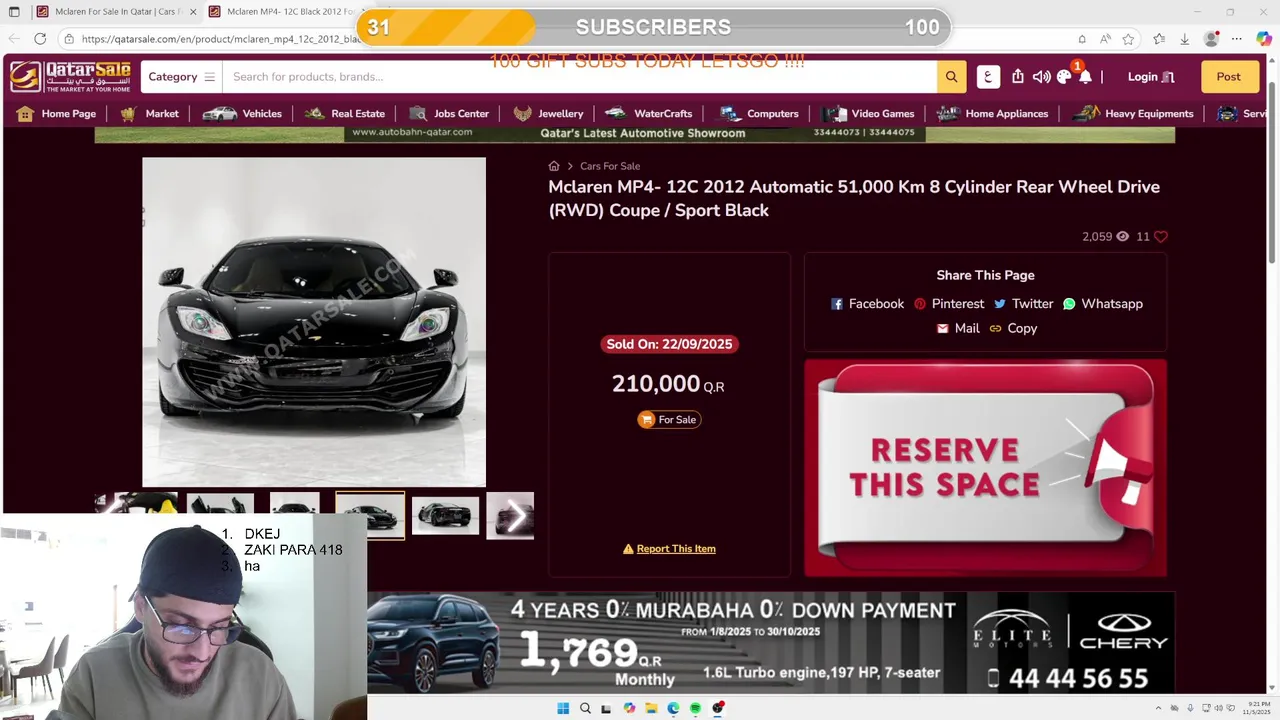Go to Home Page nav item
The height and width of the screenshot is (720, 1280).
56,114
